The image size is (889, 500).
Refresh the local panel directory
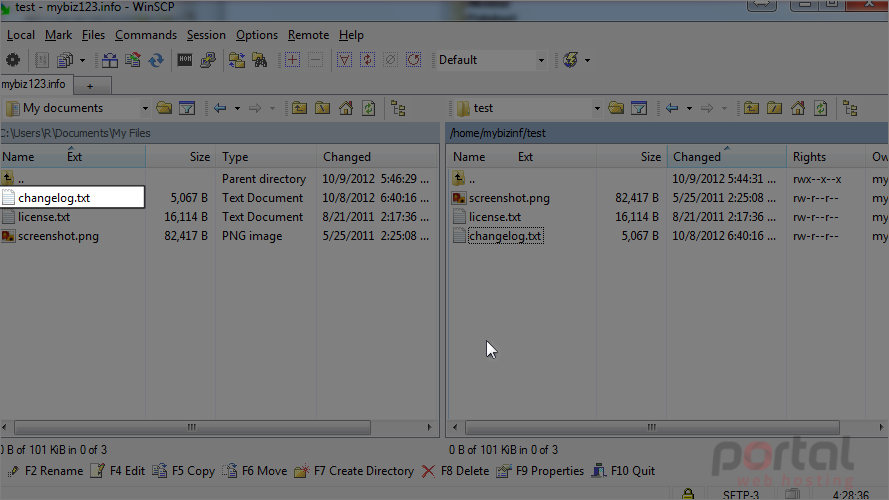(369, 108)
